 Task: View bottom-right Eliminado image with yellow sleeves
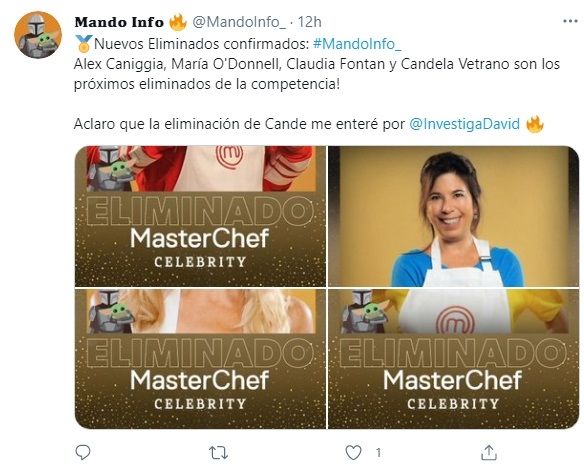tap(454, 359)
